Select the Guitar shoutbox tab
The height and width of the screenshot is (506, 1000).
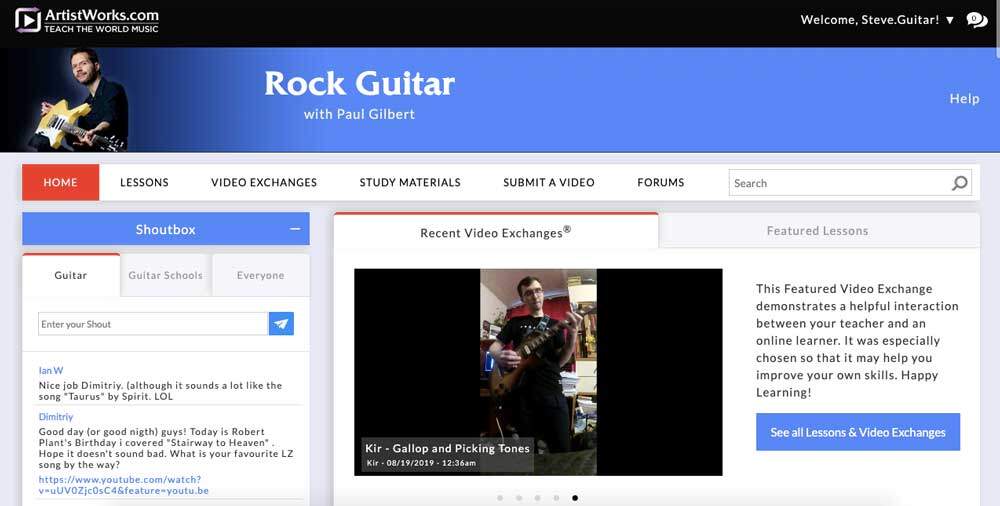click(71, 275)
